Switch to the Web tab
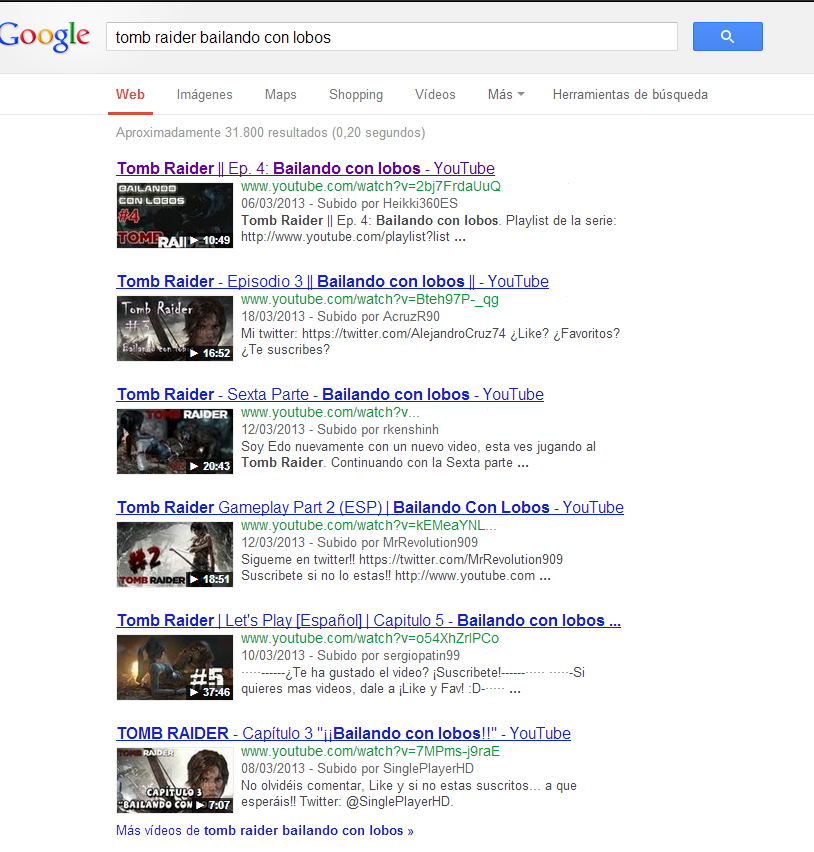 tap(130, 95)
